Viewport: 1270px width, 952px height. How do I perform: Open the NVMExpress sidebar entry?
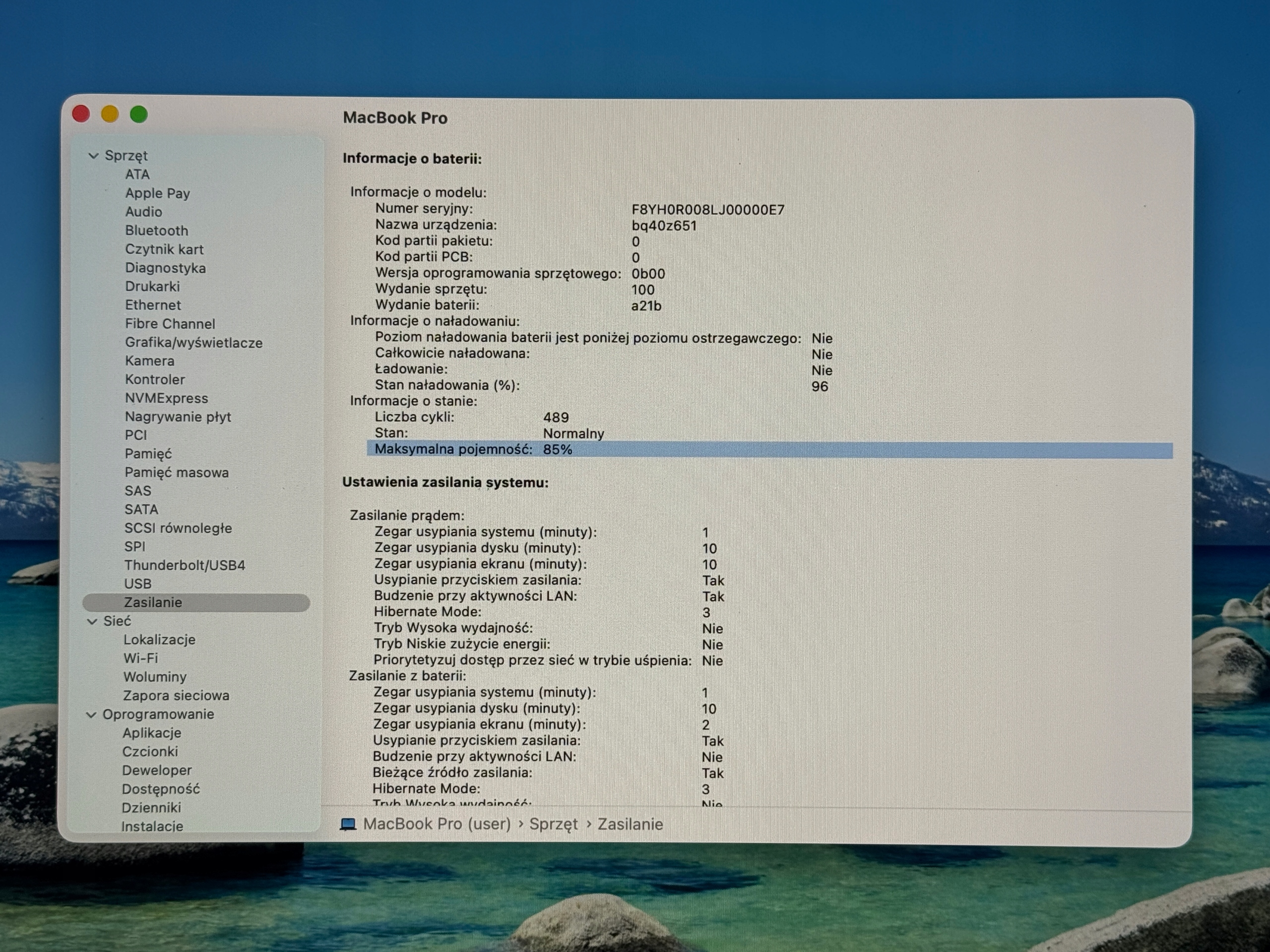pyautogui.click(x=167, y=398)
